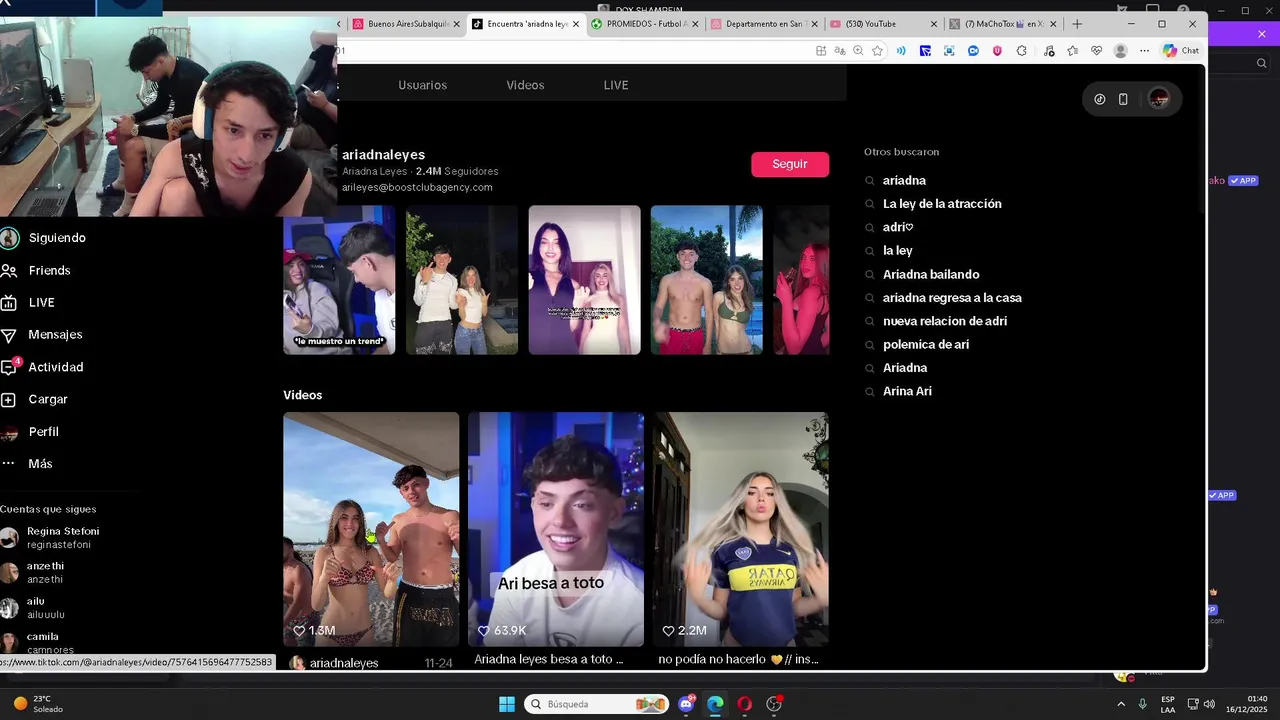
Task: Open the Boca jersey video with 2.2M likes
Action: click(x=741, y=529)
